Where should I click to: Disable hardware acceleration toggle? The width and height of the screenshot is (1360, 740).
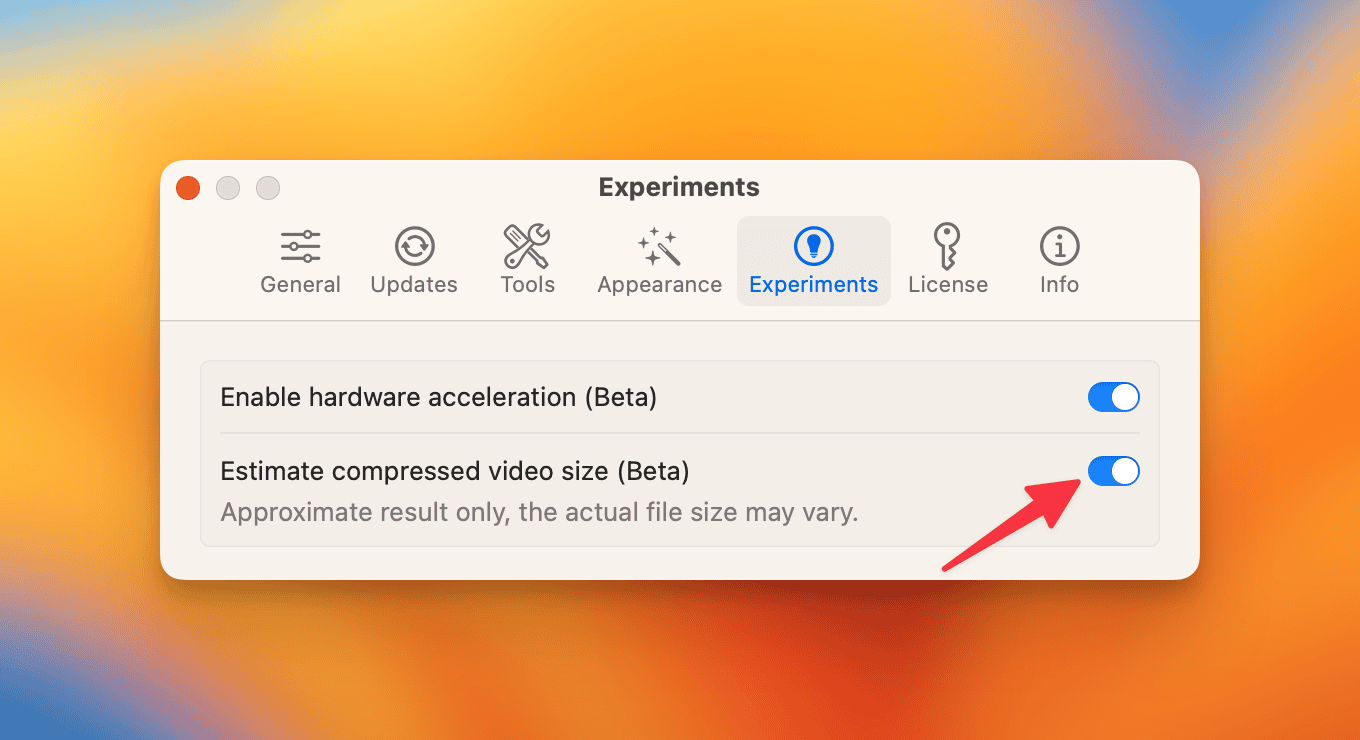(1113, 397)
